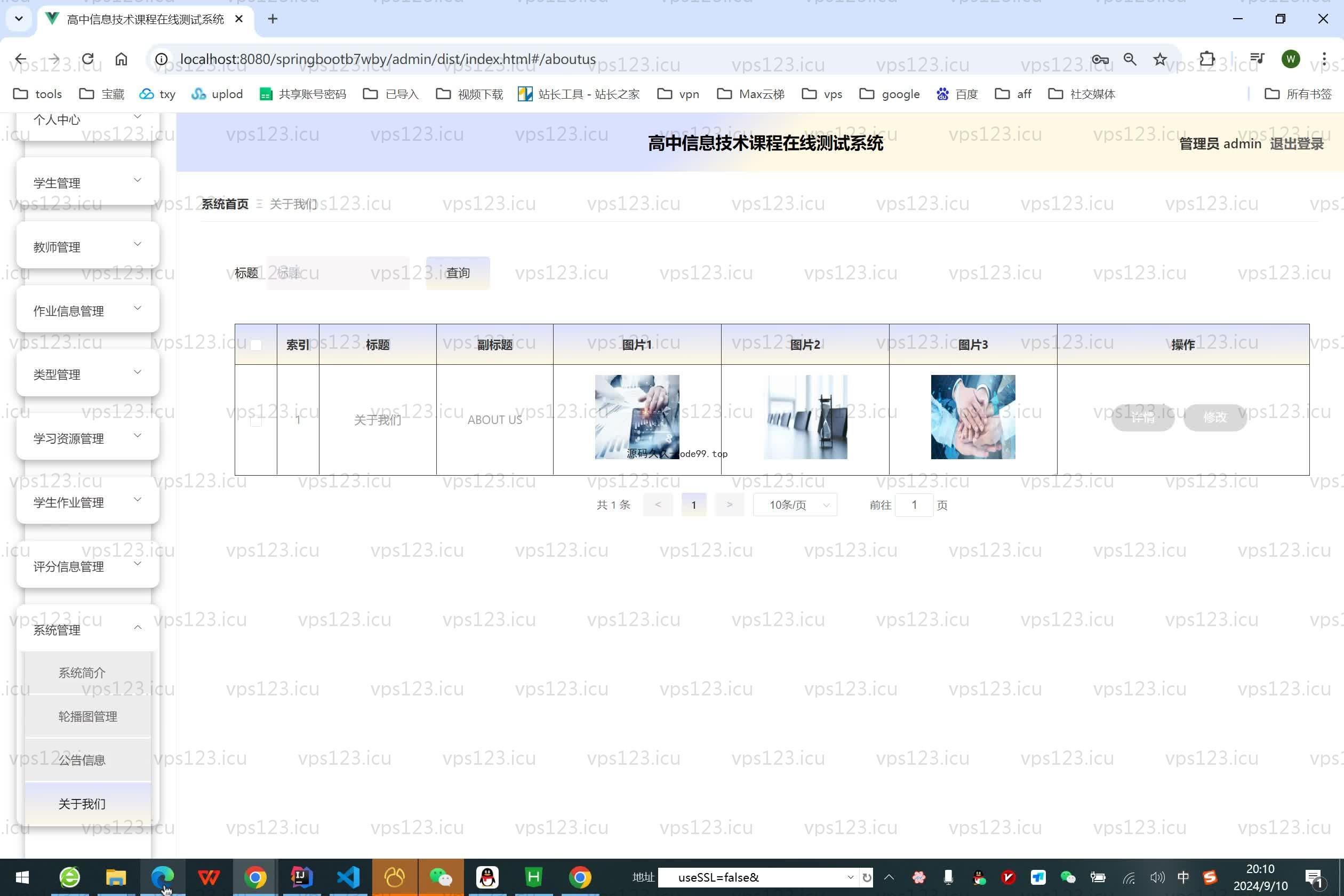The height and width of the screenshot is (896, 1344).
Task: Open the WPS icon in taskbar
Action: (x=209, y=877)
